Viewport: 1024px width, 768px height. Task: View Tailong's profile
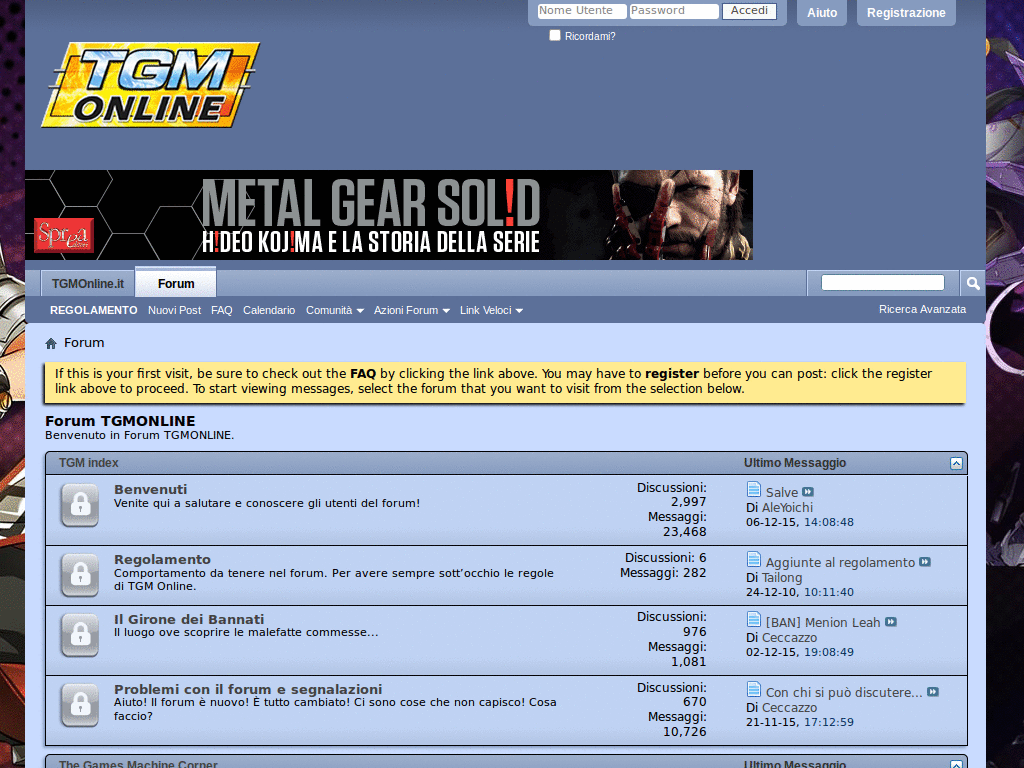click(782, 577)
